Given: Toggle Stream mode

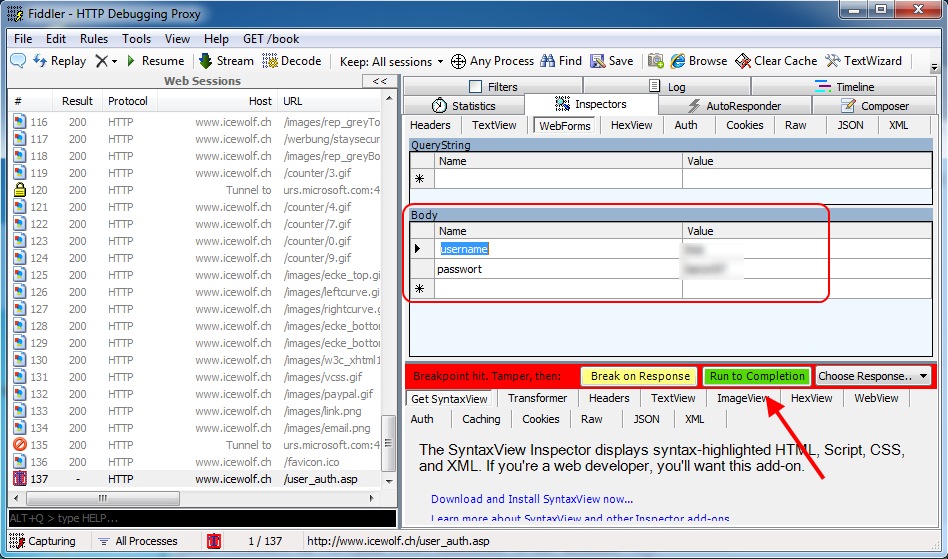Looking at the screenshot, I should (x=227, y=60).
